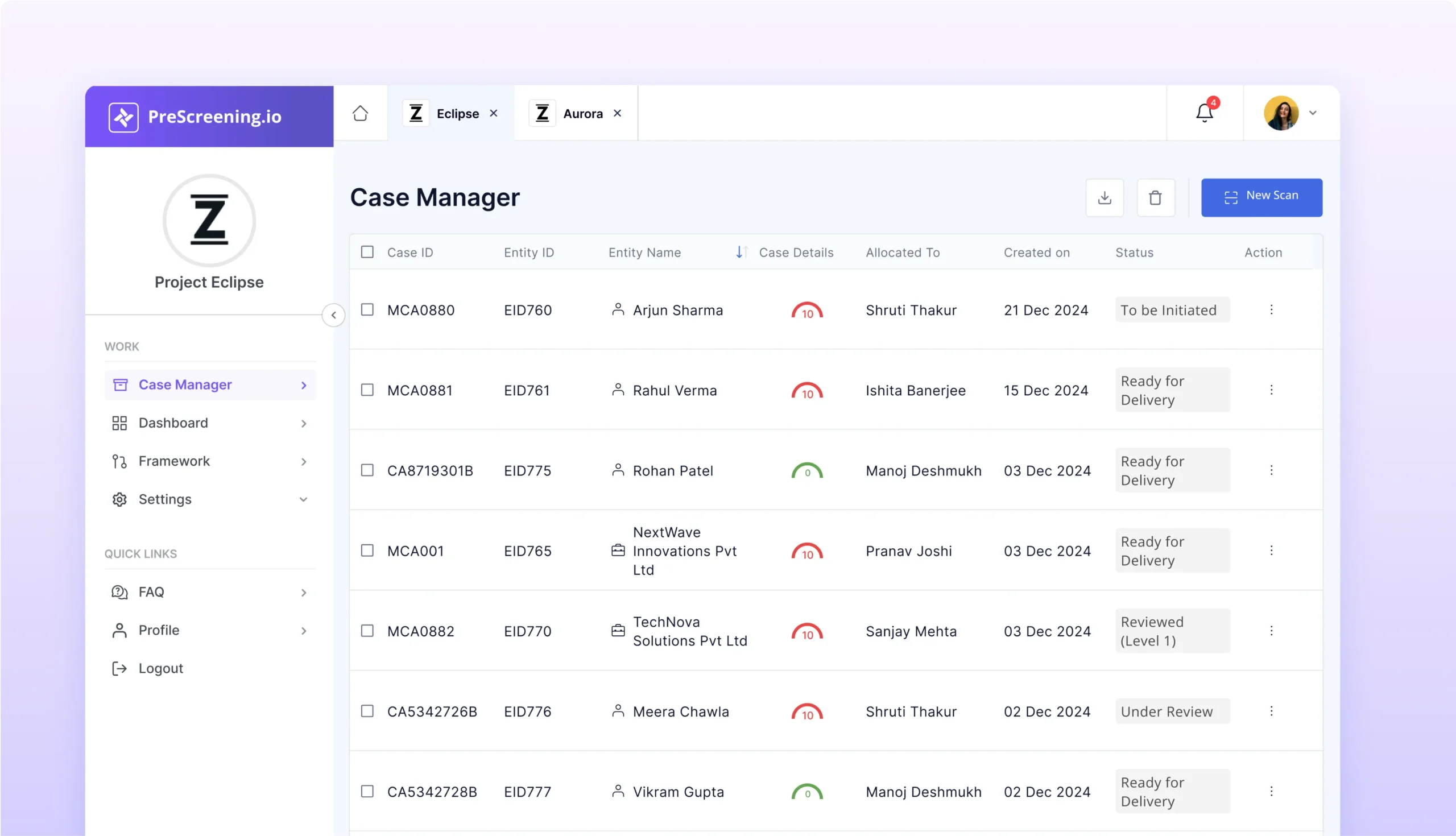Select the MCA0881 row checkbox
1456x836 pixels.
(x=367, y=390)
